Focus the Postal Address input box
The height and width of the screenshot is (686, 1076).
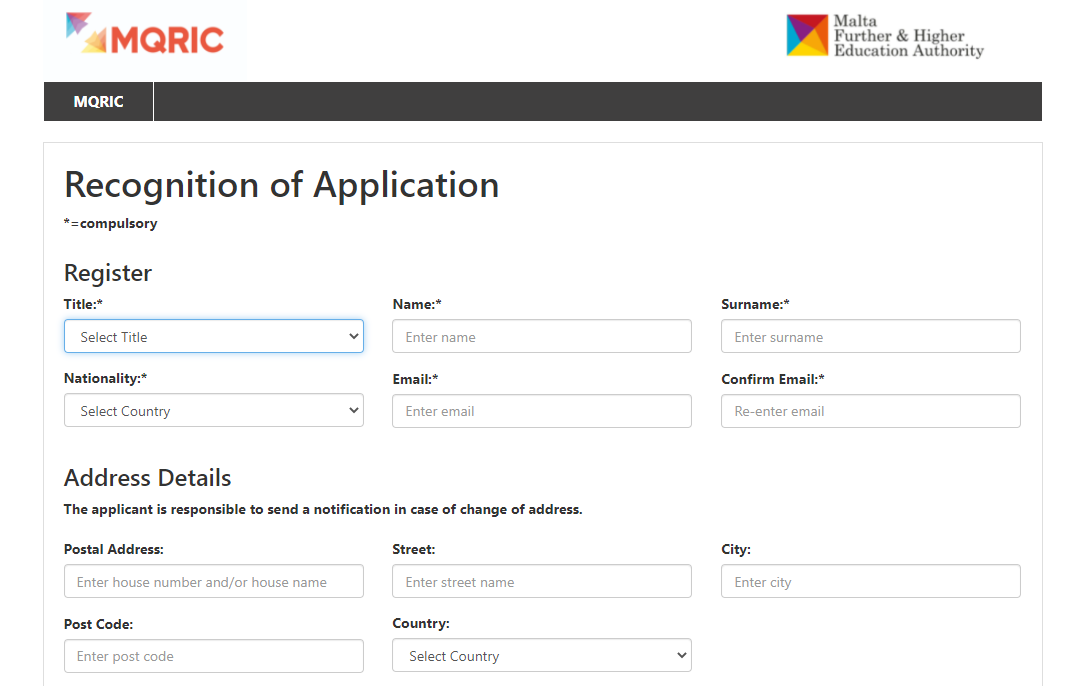pos(213,582)
